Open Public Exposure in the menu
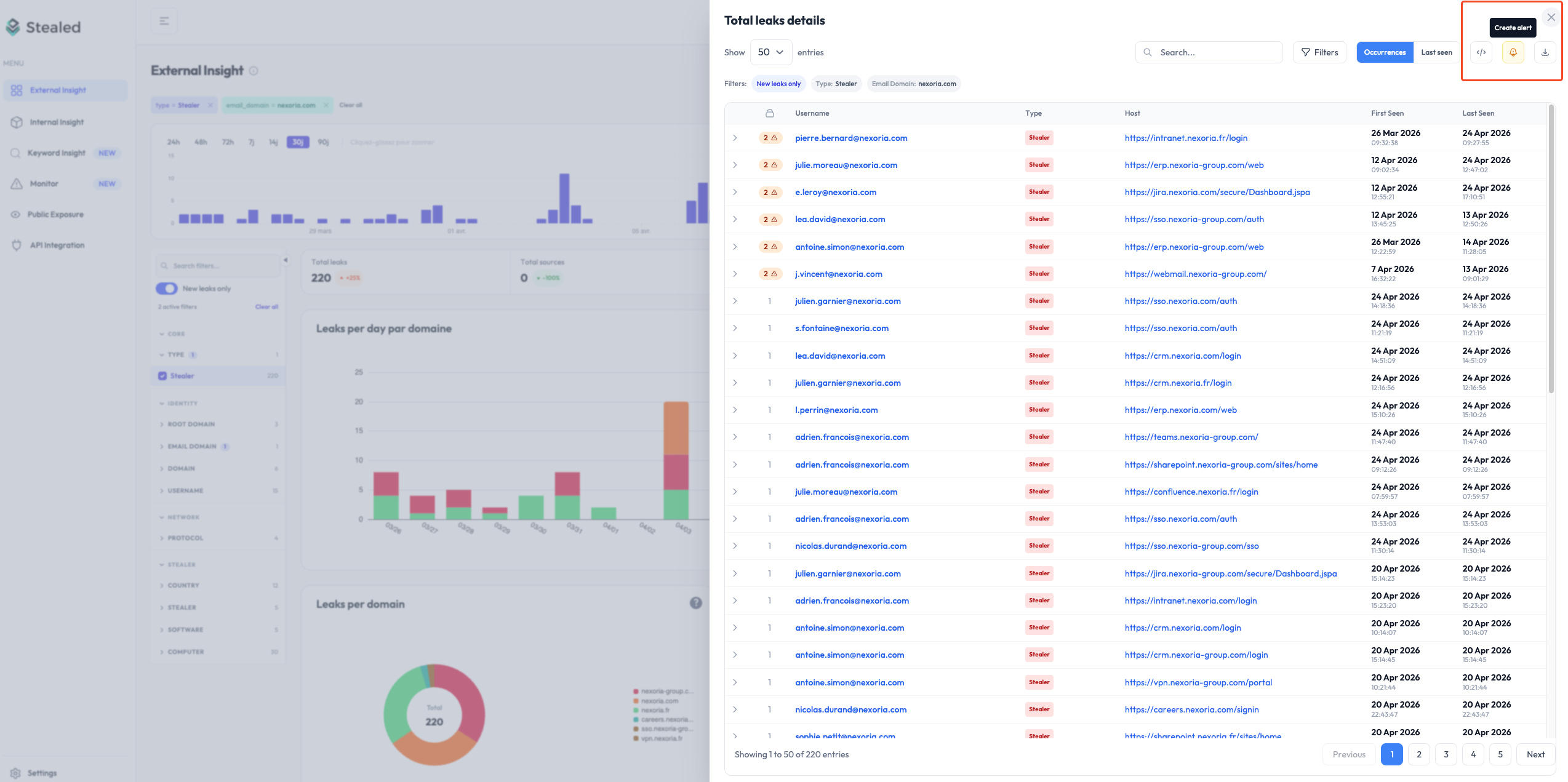The height and width of the screenshot is (782, 1568). [x=55, y=214]
